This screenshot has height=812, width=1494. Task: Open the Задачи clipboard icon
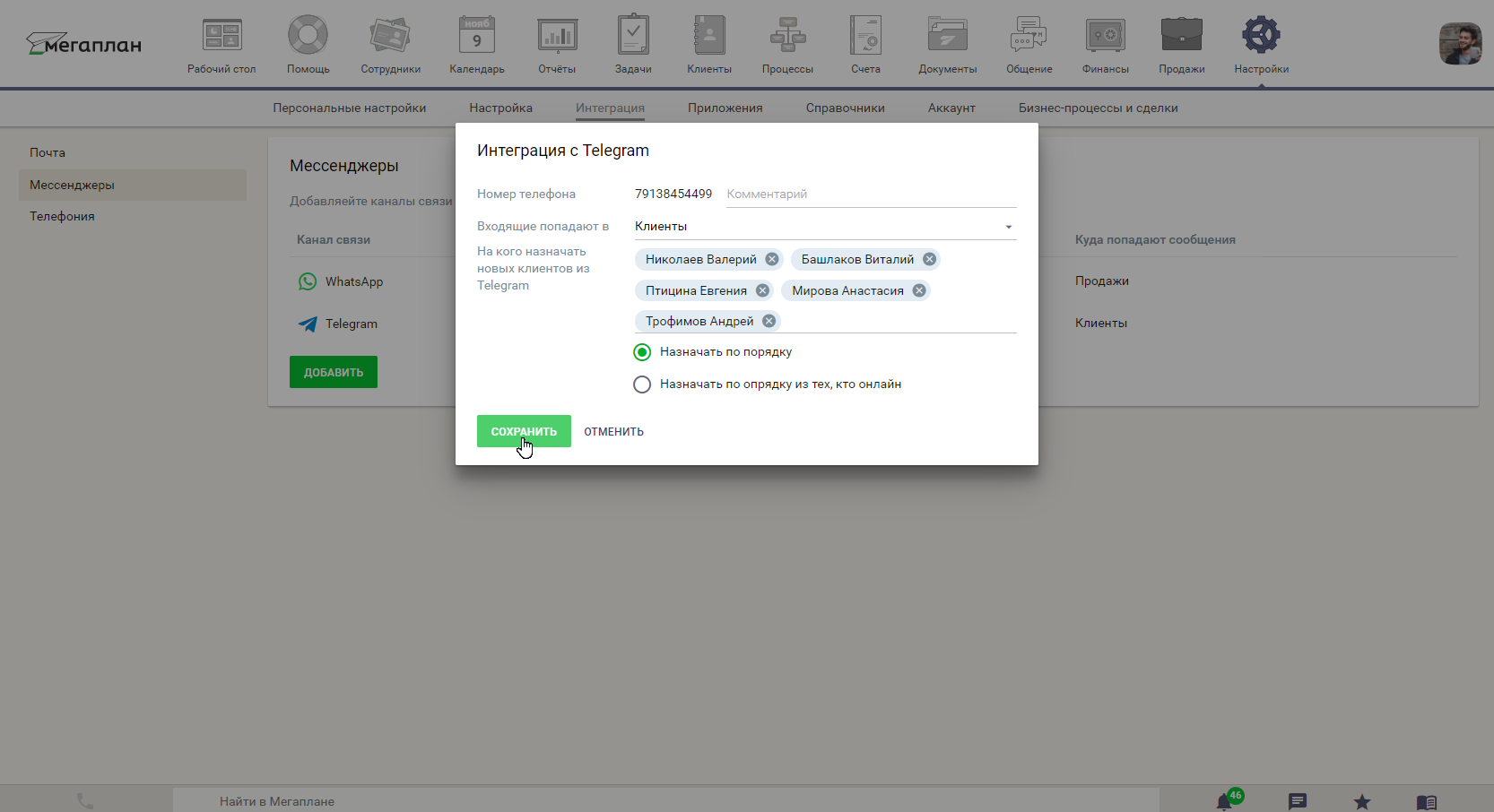coord(633,36)
